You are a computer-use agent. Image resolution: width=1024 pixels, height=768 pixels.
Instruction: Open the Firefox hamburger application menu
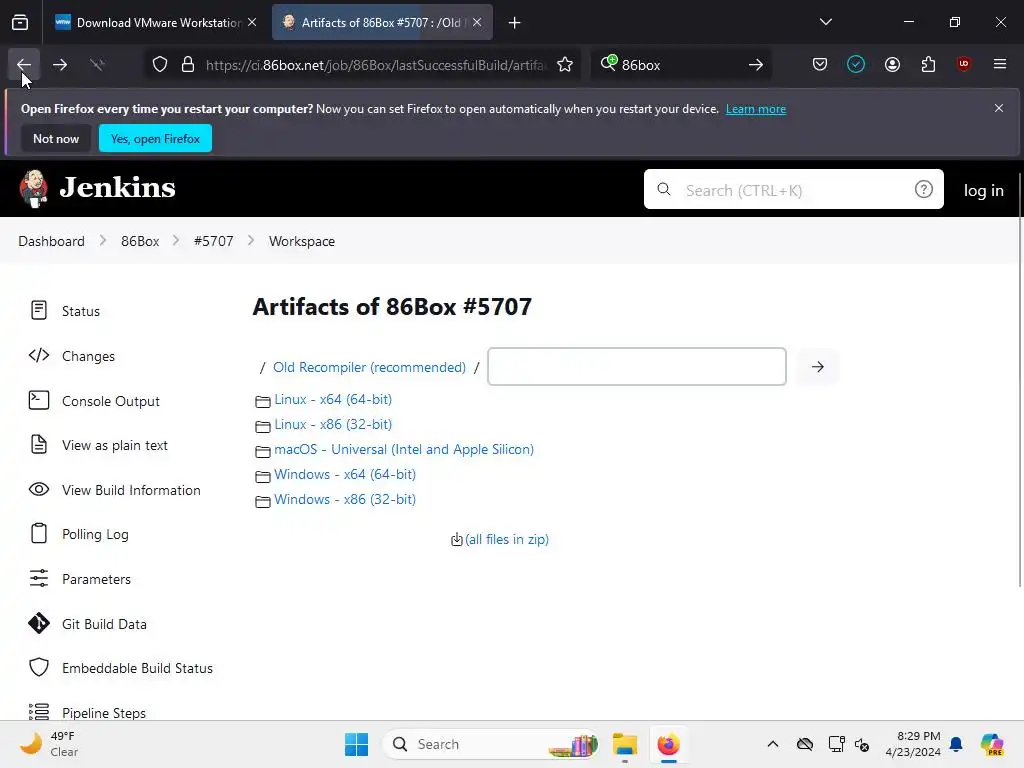coord(999,64)
